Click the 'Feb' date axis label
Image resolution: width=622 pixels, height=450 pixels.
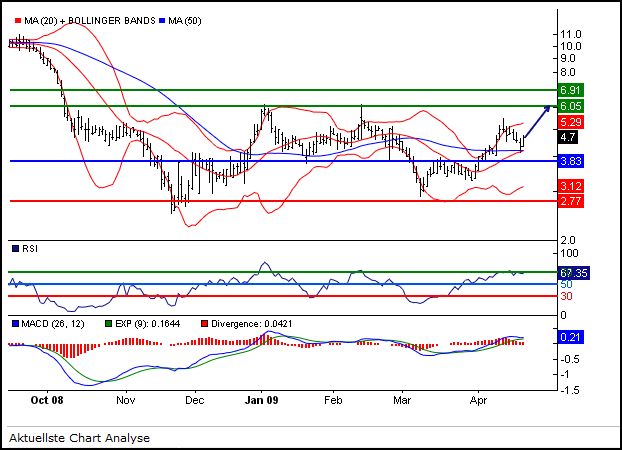(x=333, y=400)
